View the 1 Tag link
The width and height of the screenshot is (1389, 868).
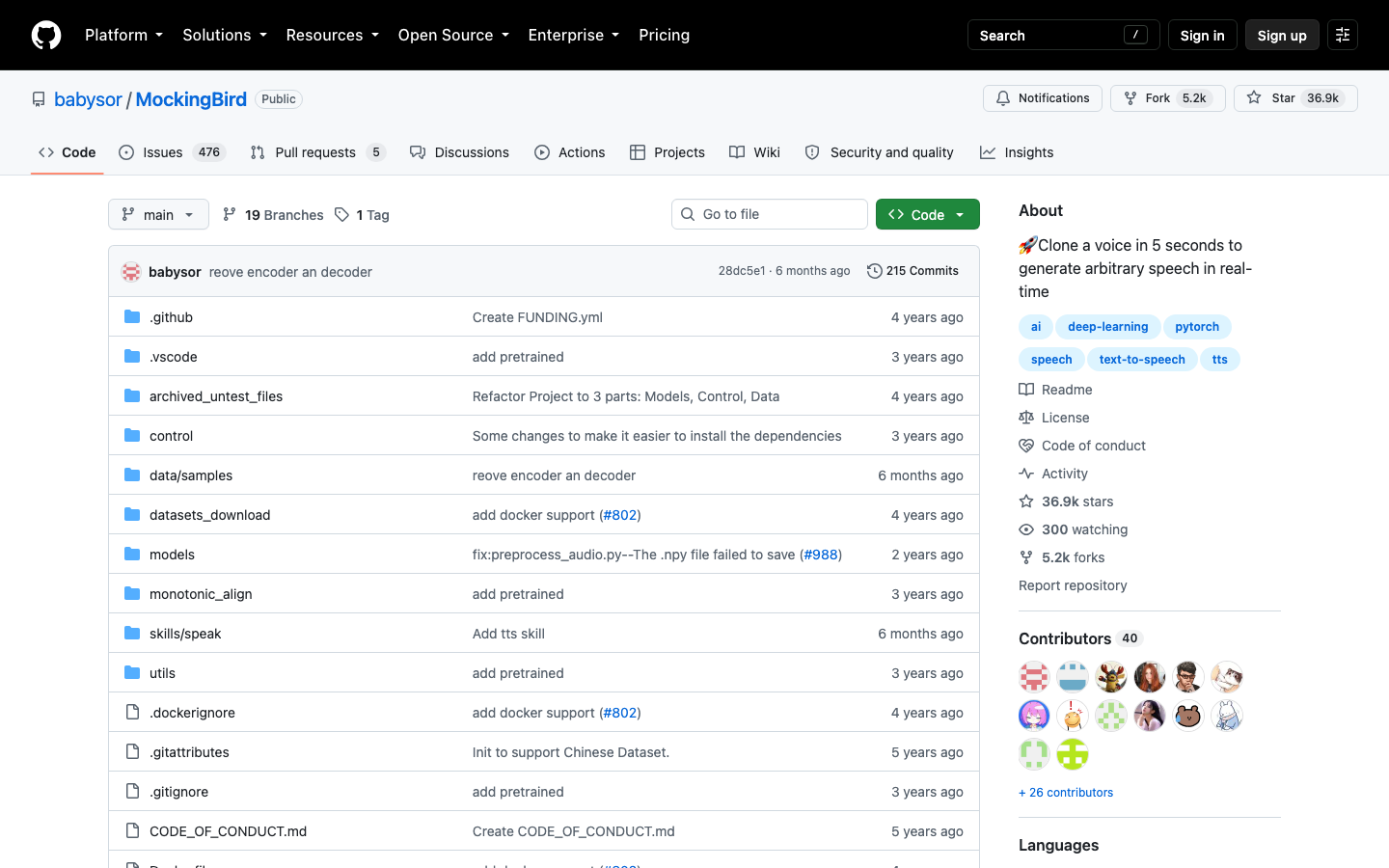pyautogui.click(x=362, y=215)
